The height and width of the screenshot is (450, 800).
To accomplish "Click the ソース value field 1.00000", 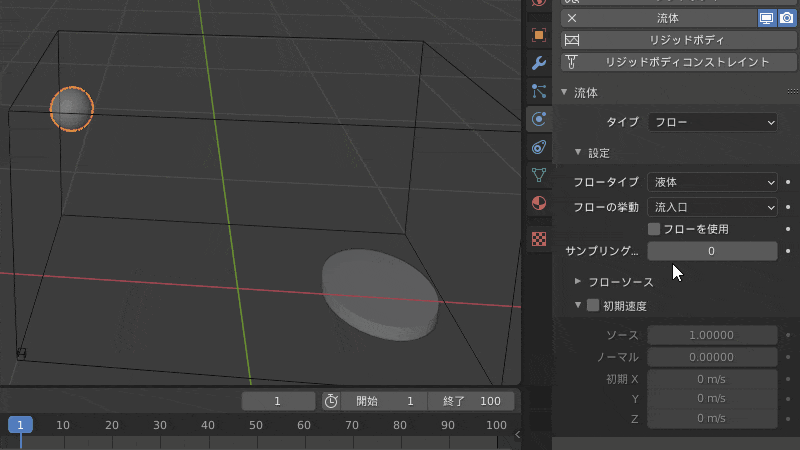I will pos(712,335).
